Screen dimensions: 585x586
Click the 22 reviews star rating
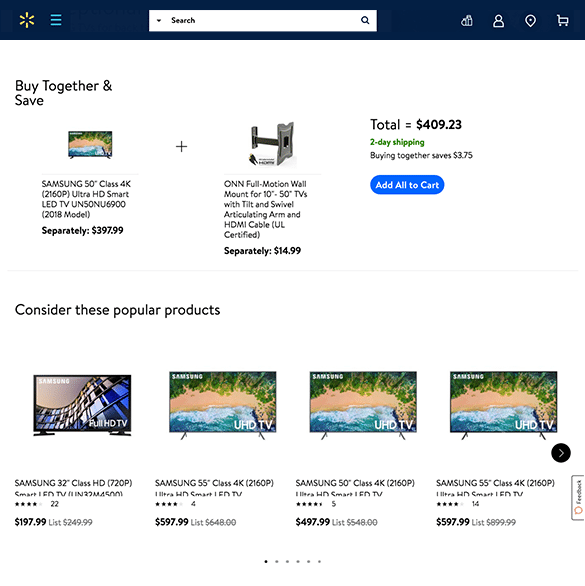[37, 504]
